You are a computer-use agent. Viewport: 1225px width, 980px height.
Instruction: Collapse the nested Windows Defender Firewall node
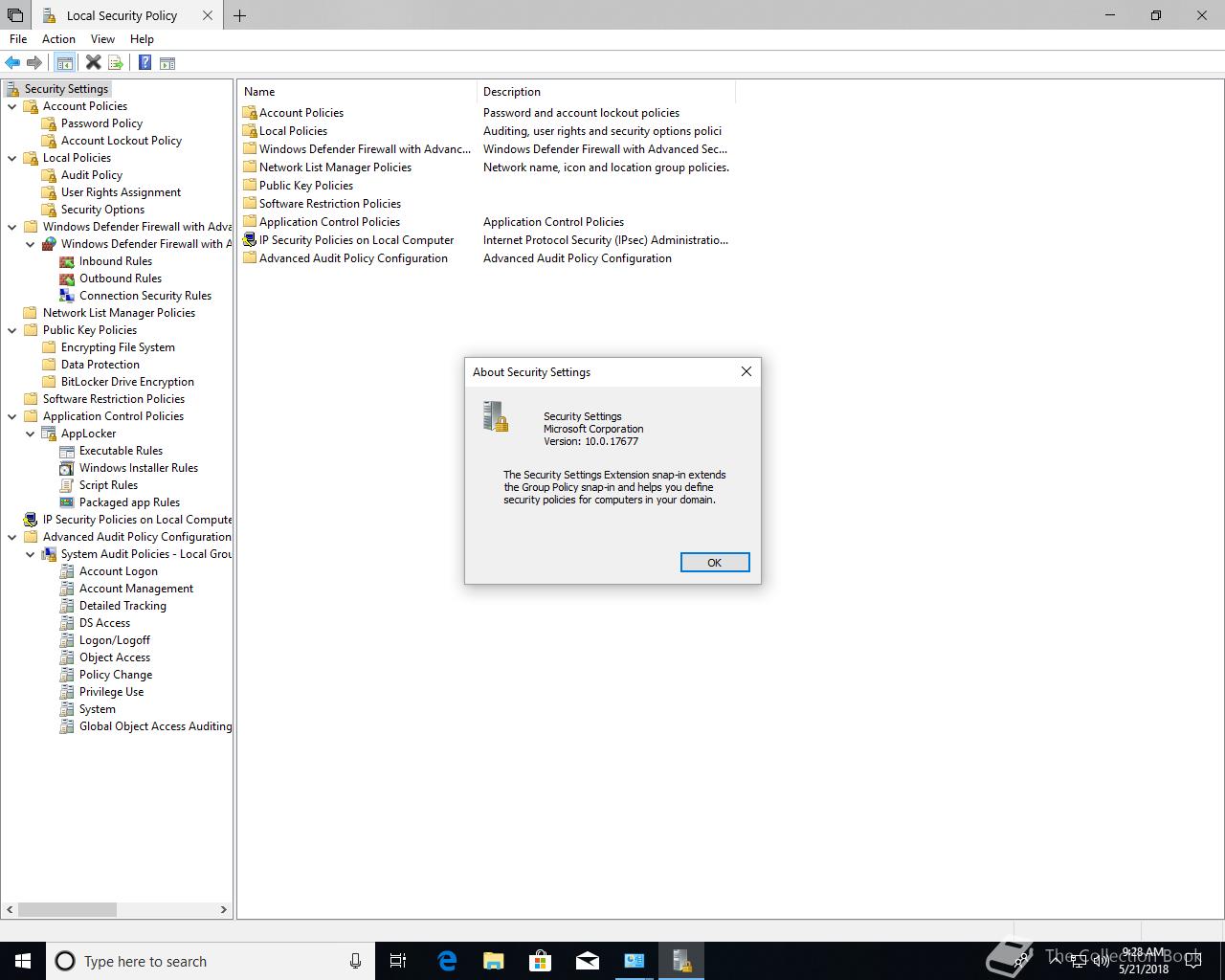click(x=31, y=244)
